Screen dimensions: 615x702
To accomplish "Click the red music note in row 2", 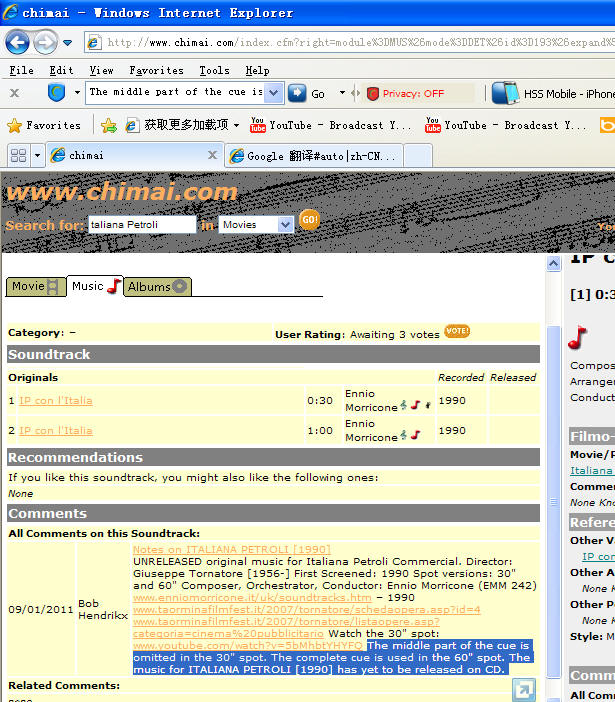I will coord(416,435).
